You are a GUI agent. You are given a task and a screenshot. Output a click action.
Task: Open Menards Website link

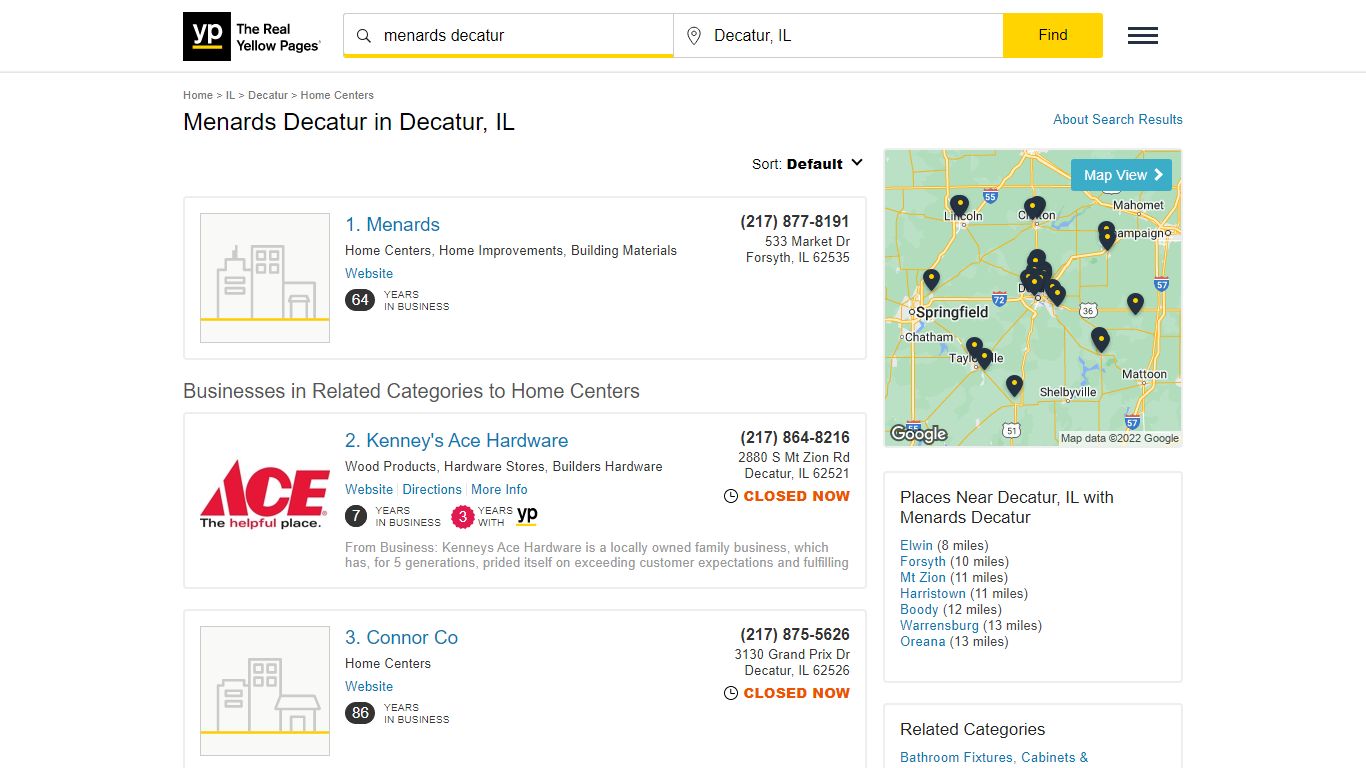click(369, 273)
